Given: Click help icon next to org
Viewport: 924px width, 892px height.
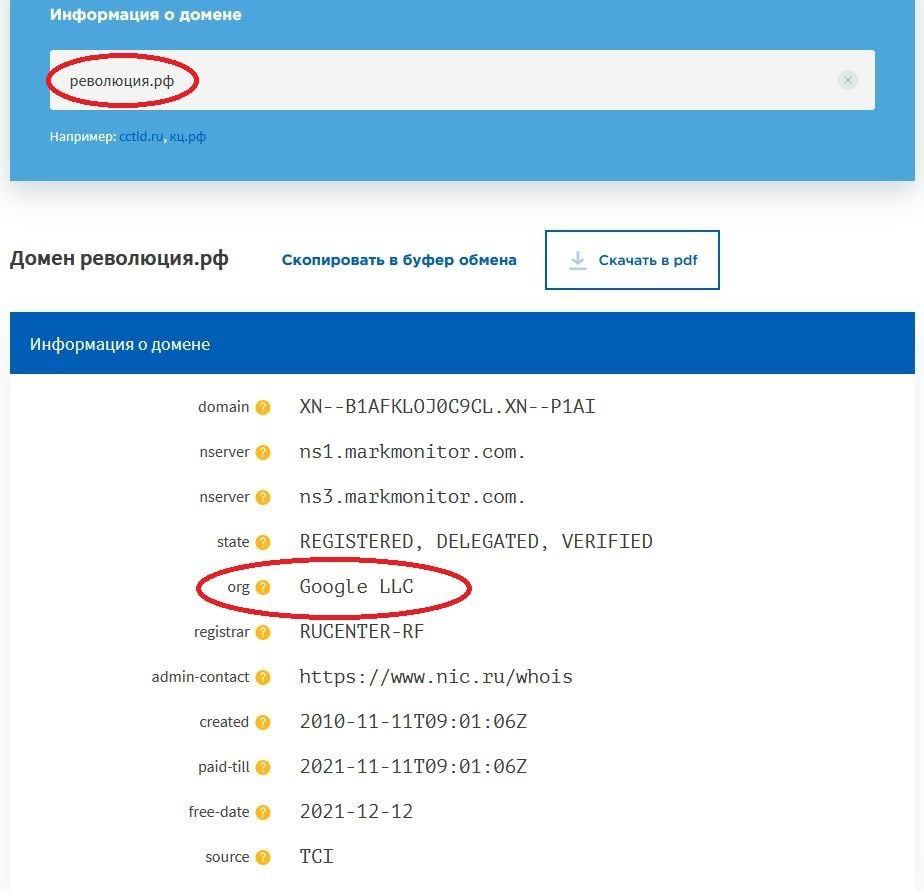Looking at the screenshot, I should 263,587.
